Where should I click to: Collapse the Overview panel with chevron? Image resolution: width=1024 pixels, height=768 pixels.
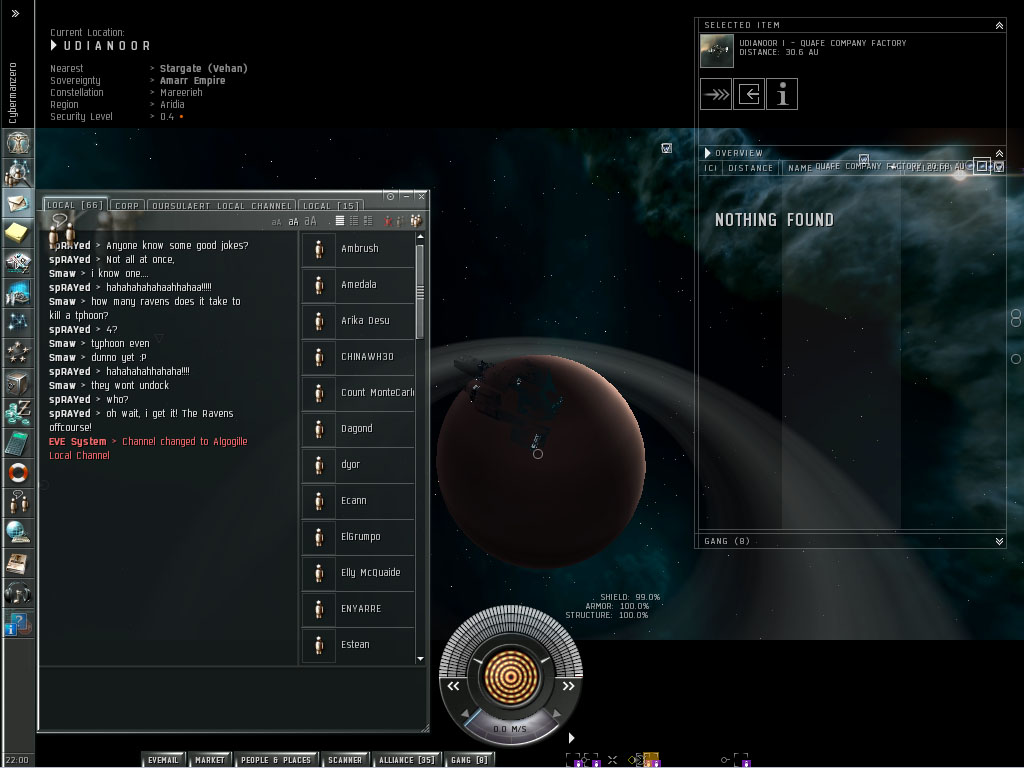999,153
